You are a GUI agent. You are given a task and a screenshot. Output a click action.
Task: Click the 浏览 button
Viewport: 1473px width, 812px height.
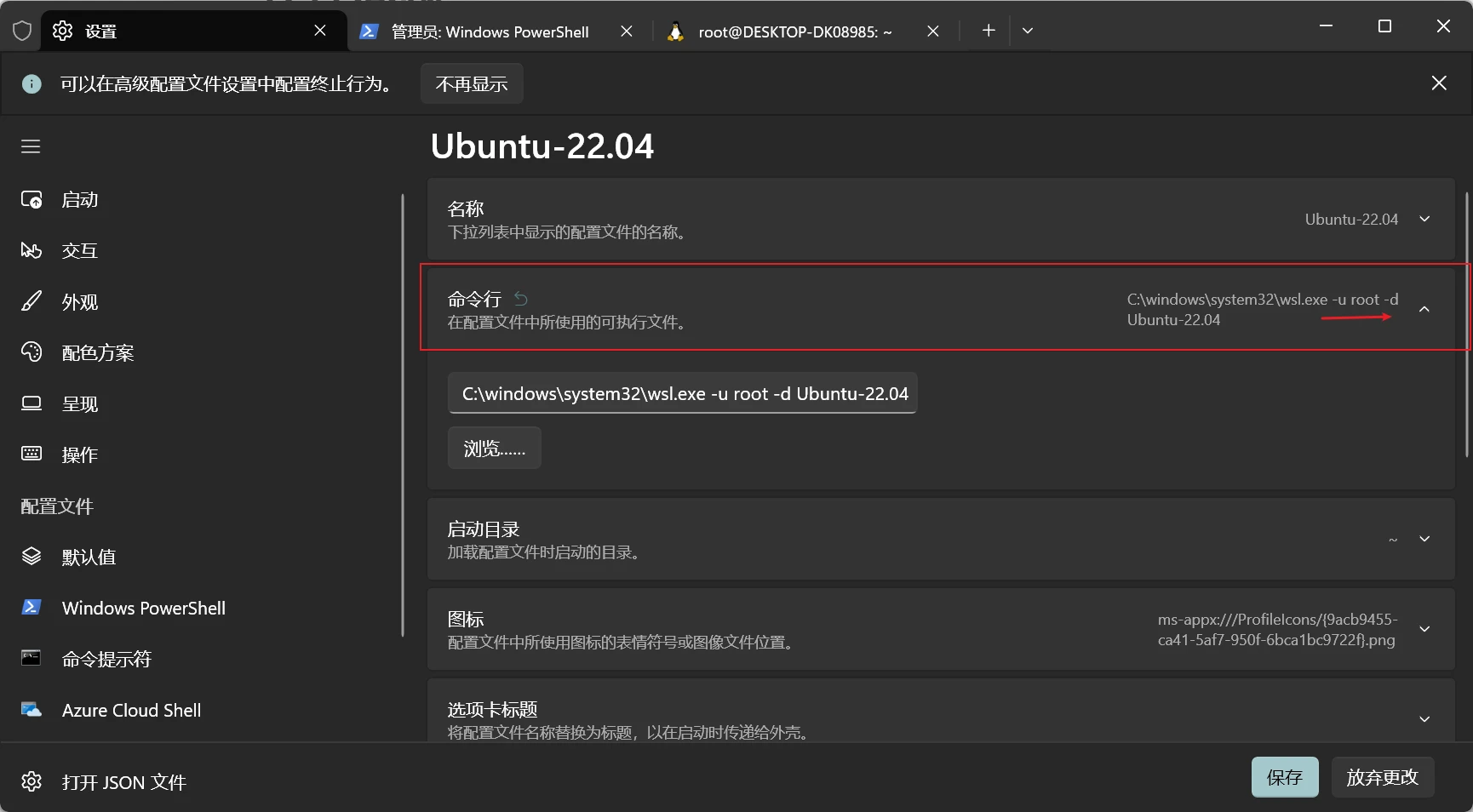(494, 448)
